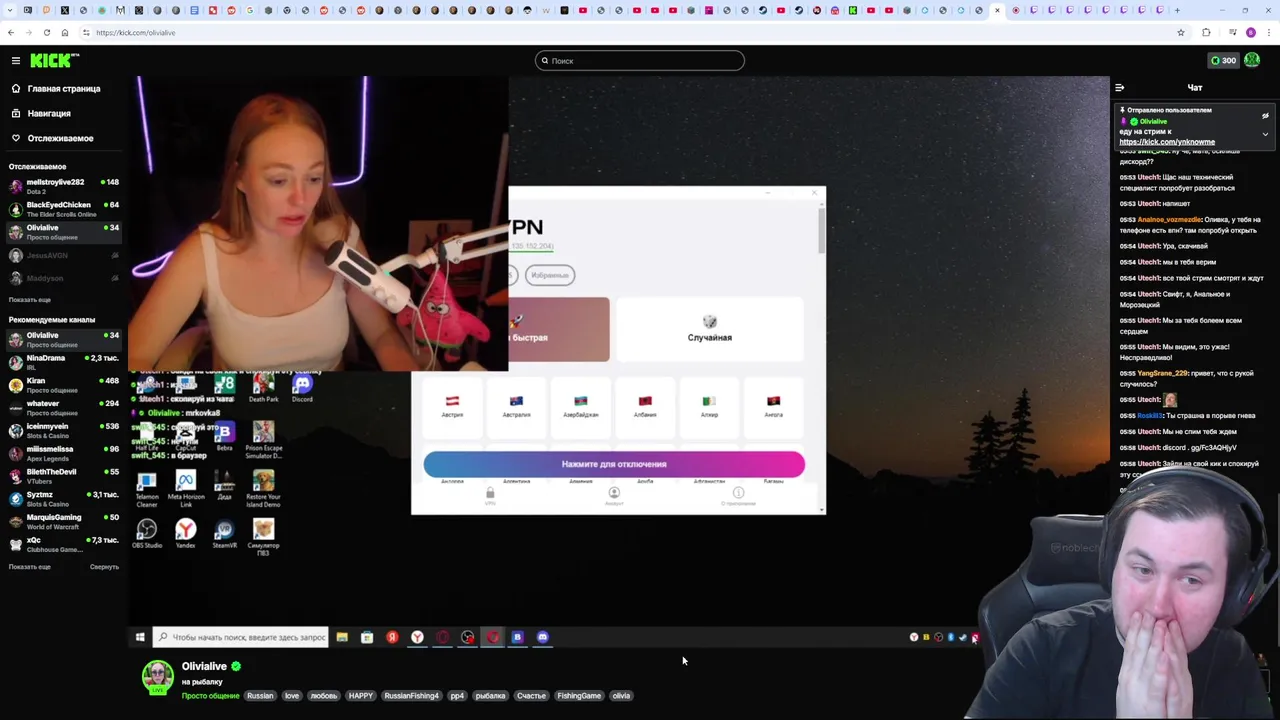The width and height of the screenshot is (1280, 720).
Task: Unpin the pinned chat message icon
Action: [1265, 116]
